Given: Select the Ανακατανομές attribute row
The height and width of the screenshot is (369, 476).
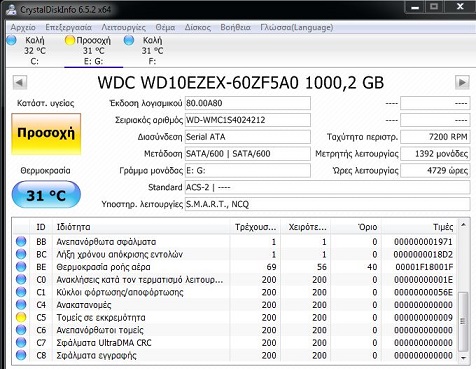Looking at the screenshot, I should (235, 305).
